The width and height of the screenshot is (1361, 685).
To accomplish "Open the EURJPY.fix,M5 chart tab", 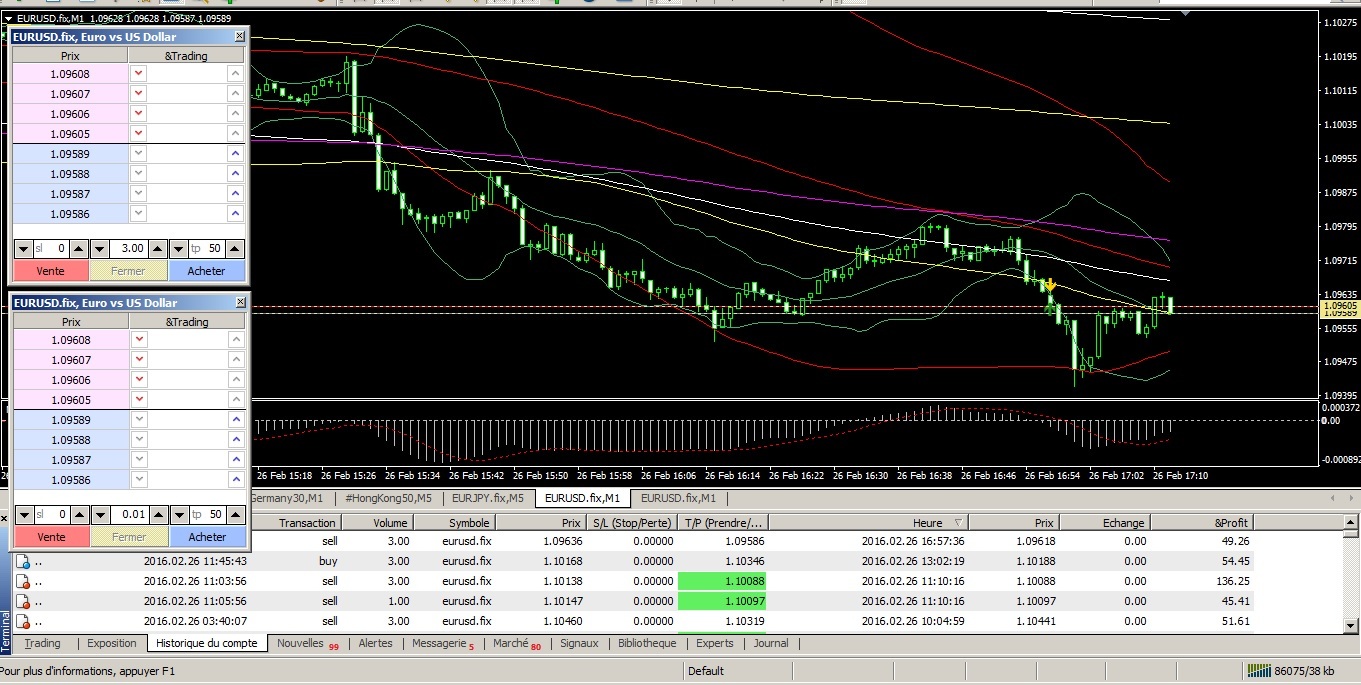I will (x=487, y=497).
